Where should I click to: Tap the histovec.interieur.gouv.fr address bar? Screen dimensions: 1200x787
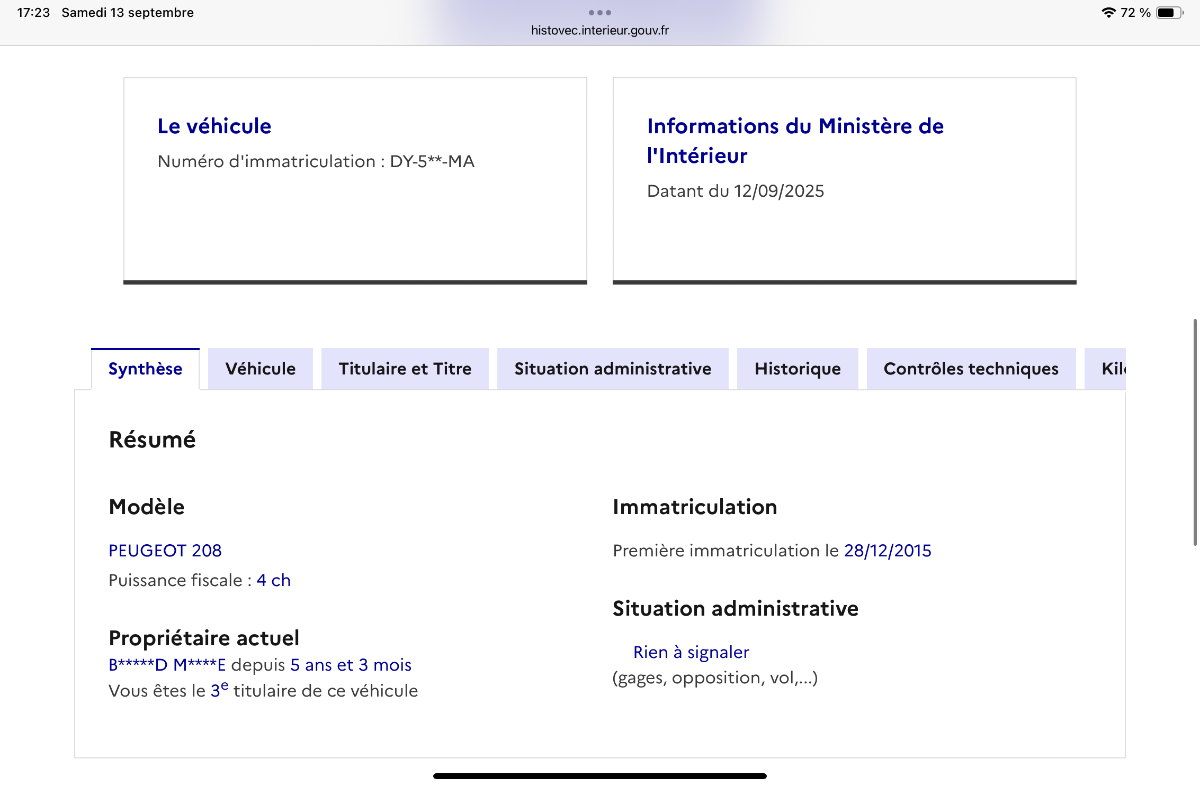[600, 30]
